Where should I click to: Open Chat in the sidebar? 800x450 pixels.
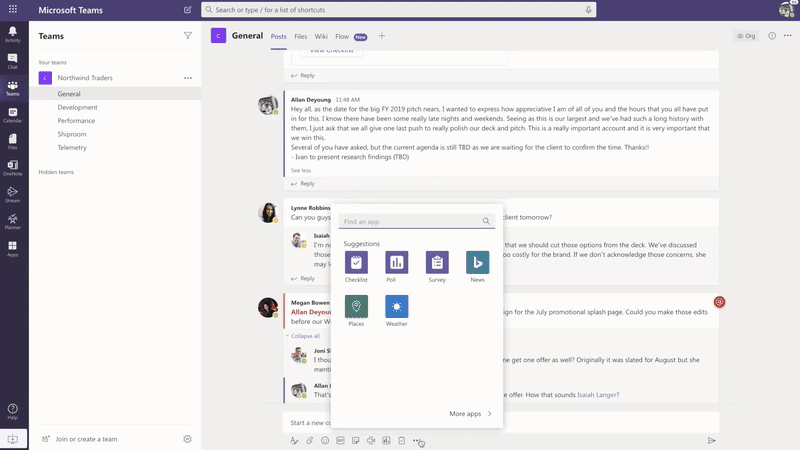coord(13,61)
